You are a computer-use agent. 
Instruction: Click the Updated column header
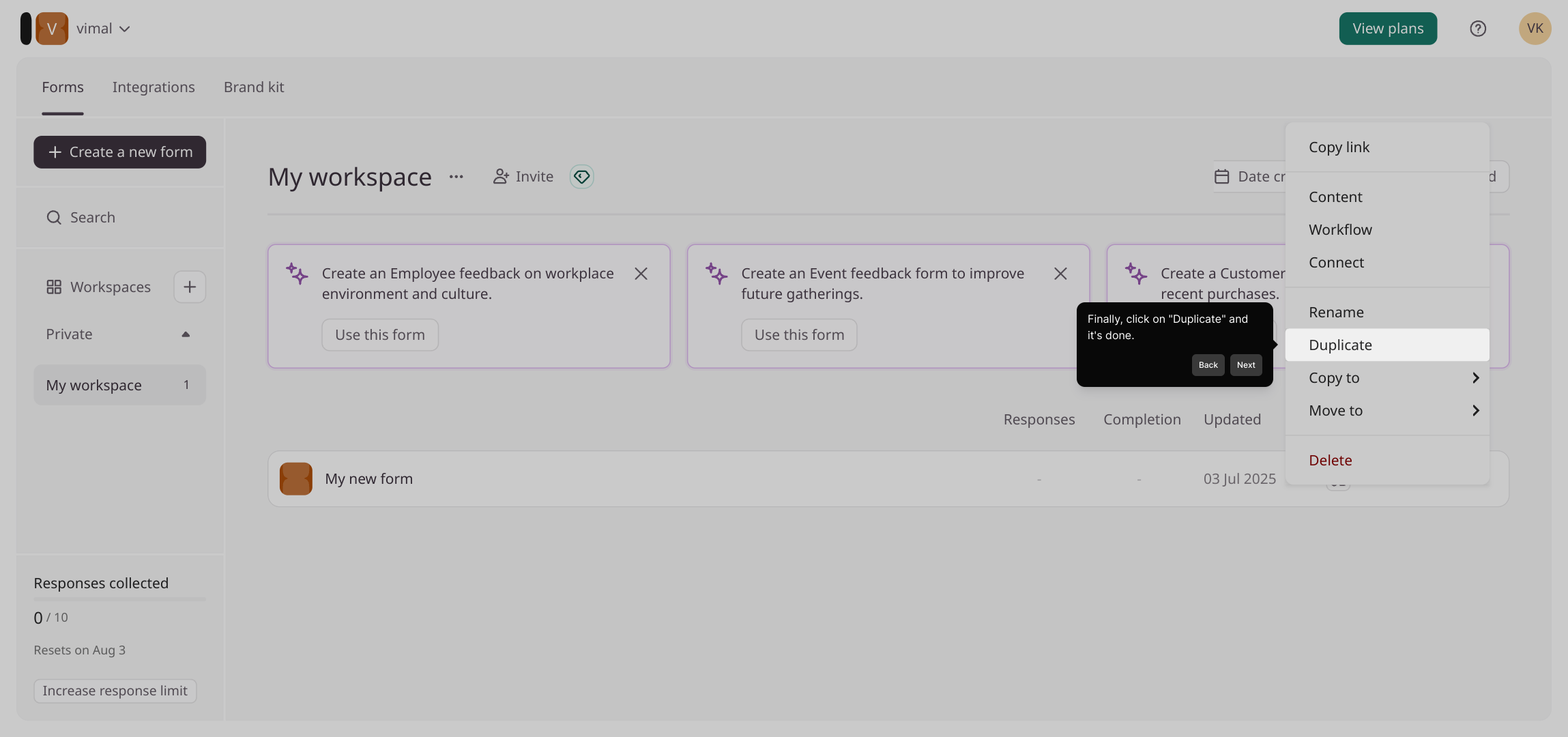pos(1232,420)
